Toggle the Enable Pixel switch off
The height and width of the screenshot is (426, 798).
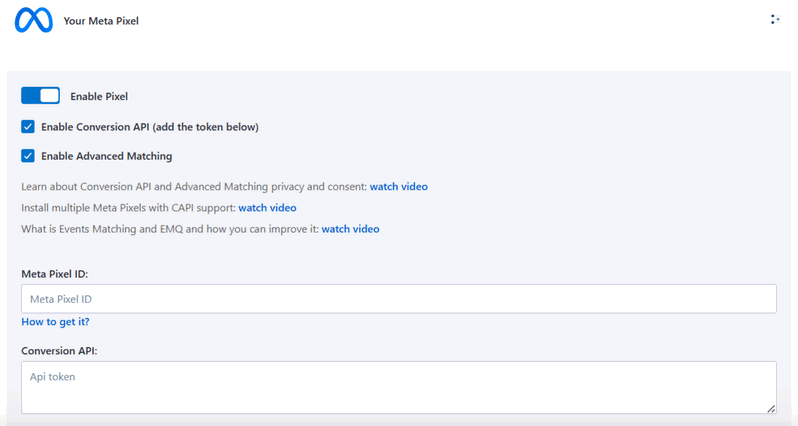(40, 96)
